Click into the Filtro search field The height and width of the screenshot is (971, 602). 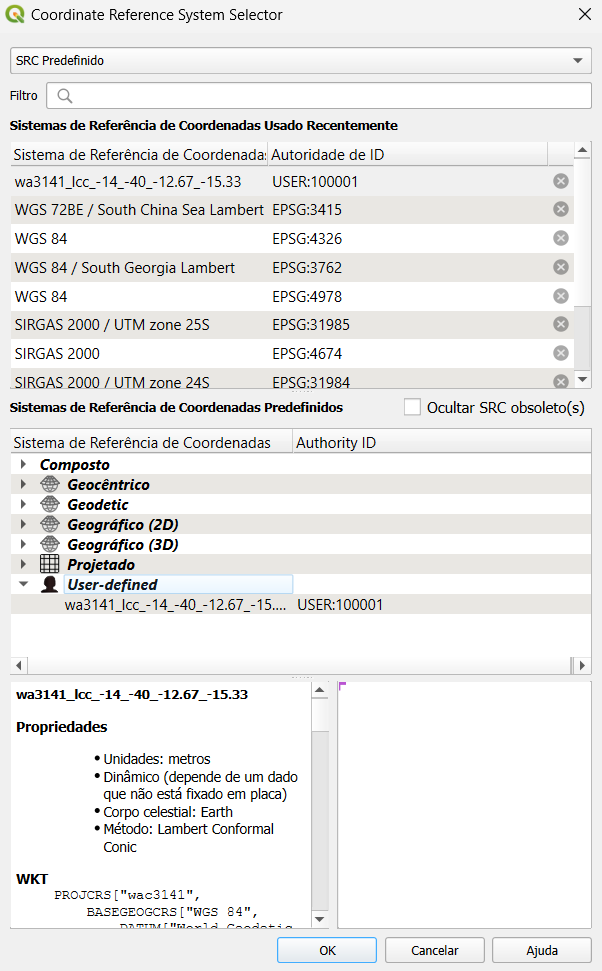coord(319,95)
